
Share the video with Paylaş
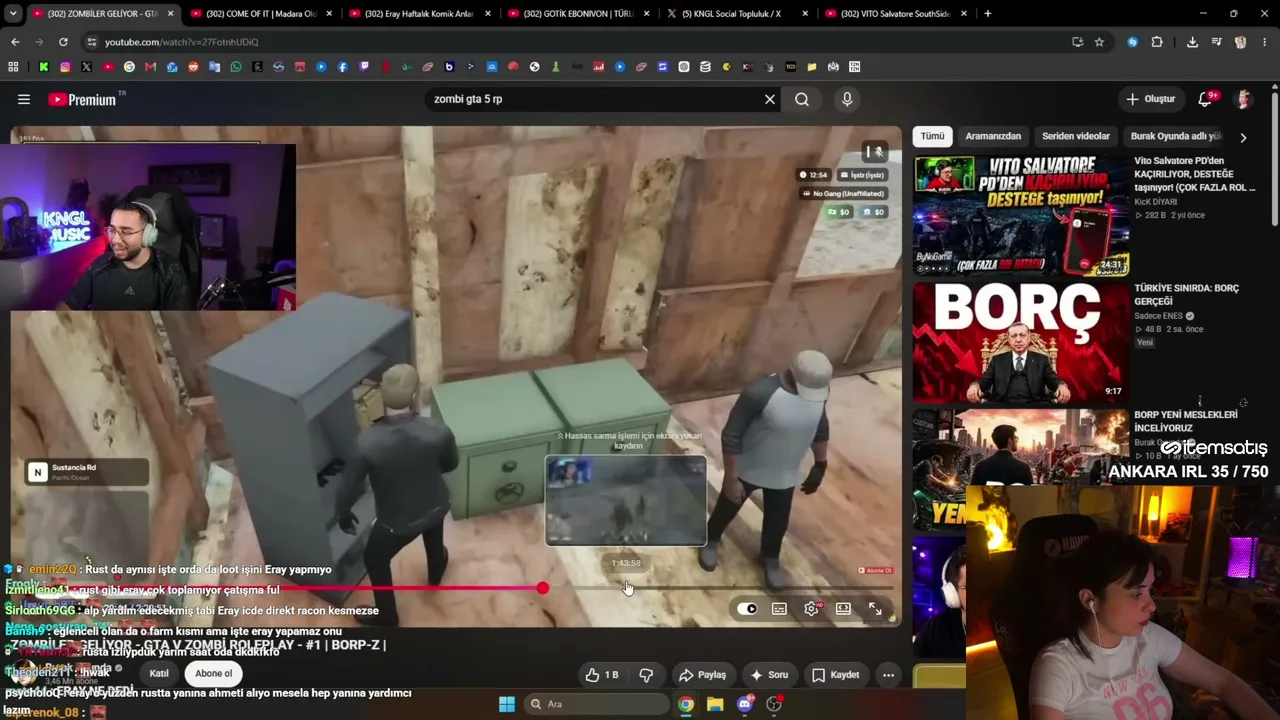(x=702, y=675)
